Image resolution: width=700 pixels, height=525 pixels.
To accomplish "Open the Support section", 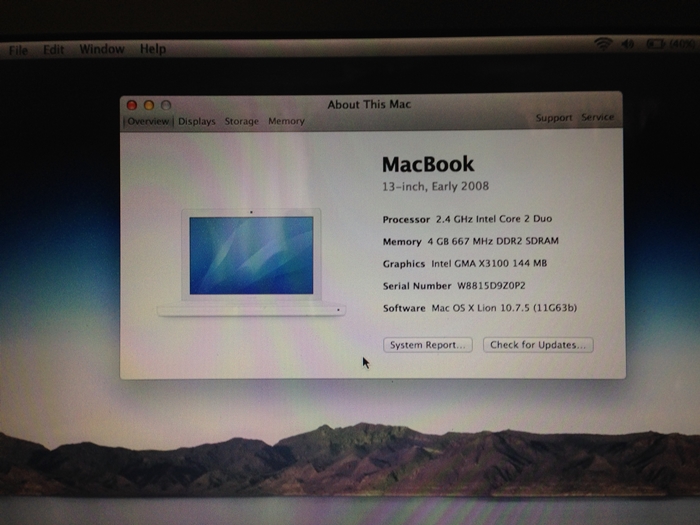I will [x=554, y=118].
